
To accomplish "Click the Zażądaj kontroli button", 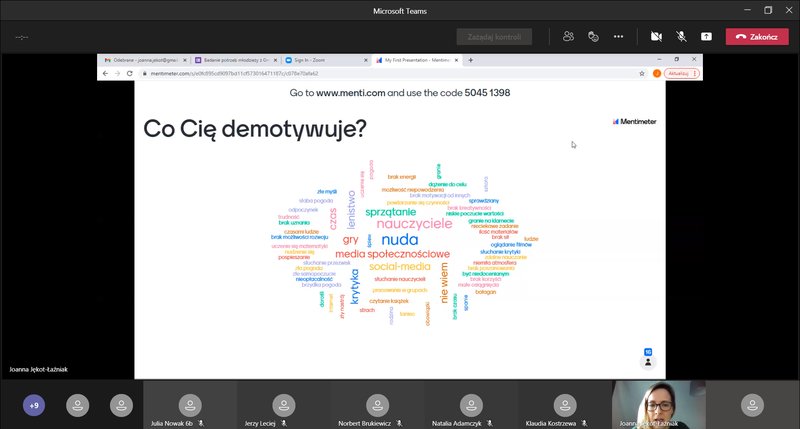I will (494, 37).
